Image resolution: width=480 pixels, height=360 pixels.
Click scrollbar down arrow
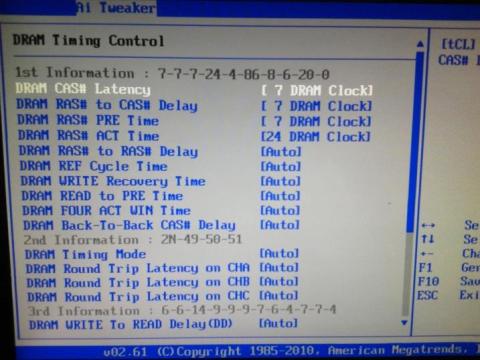(x=404, y=323)
